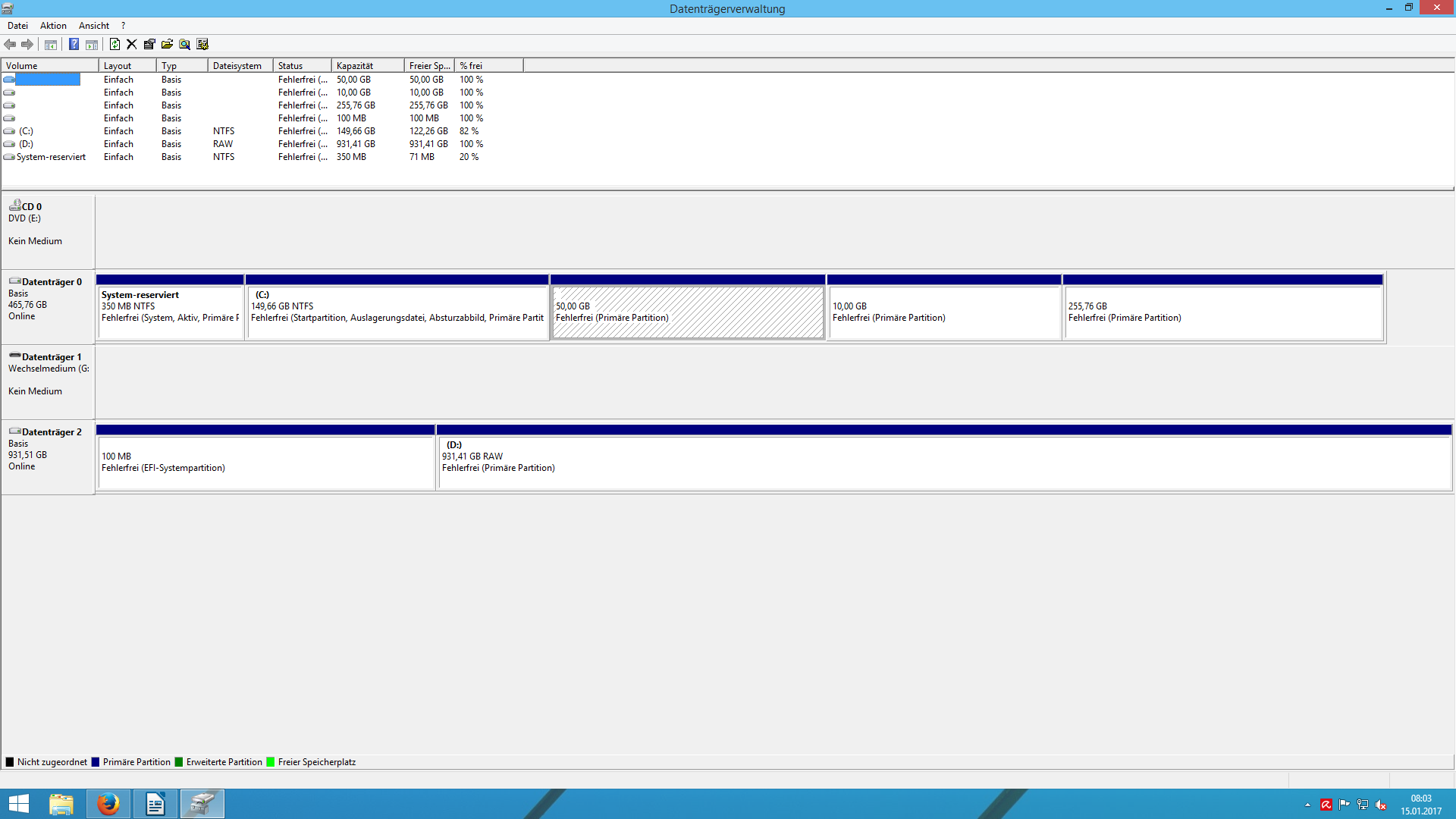Image resolution: width=1456 pixels, height=819 pixels.
Task: Click the volume icon next to (D:)
Action: tap(9, 144)
